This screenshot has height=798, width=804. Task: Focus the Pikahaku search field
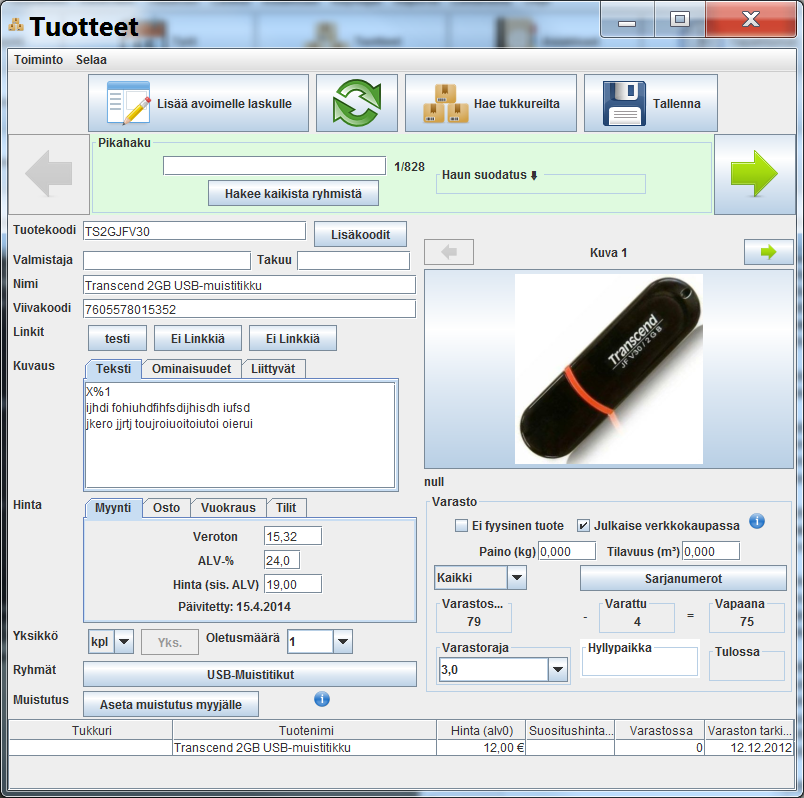[x=274, y=166]
